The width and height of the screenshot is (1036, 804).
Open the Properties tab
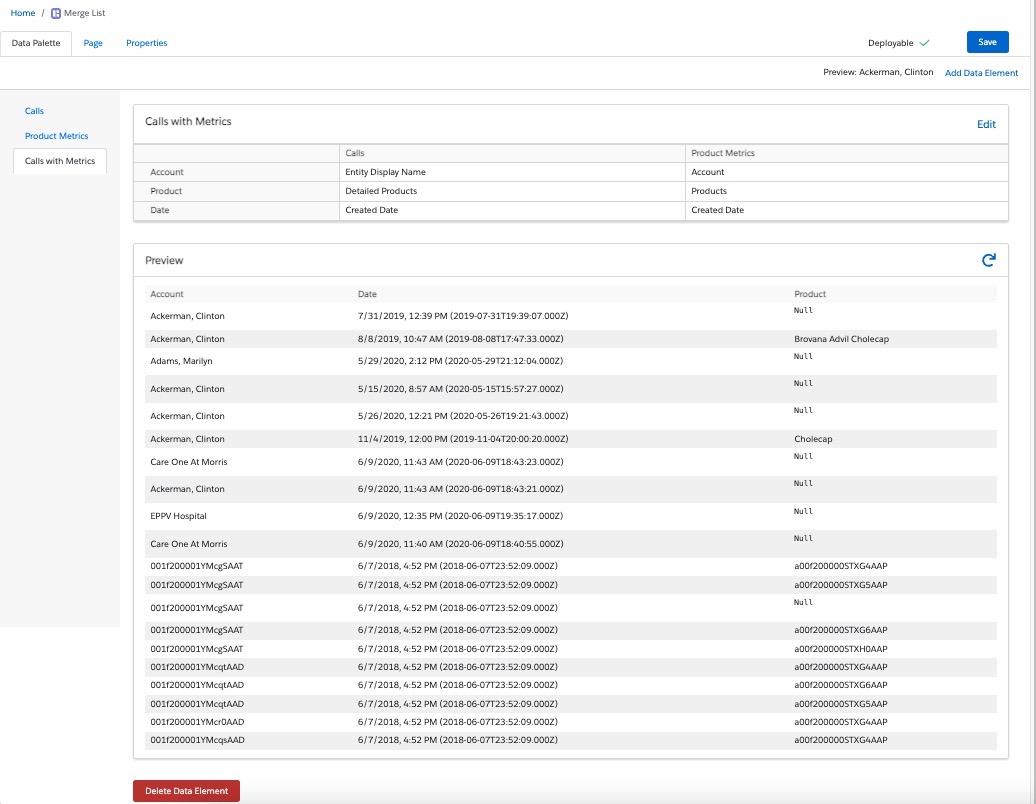pyautogui.click(x=146, y=43)
